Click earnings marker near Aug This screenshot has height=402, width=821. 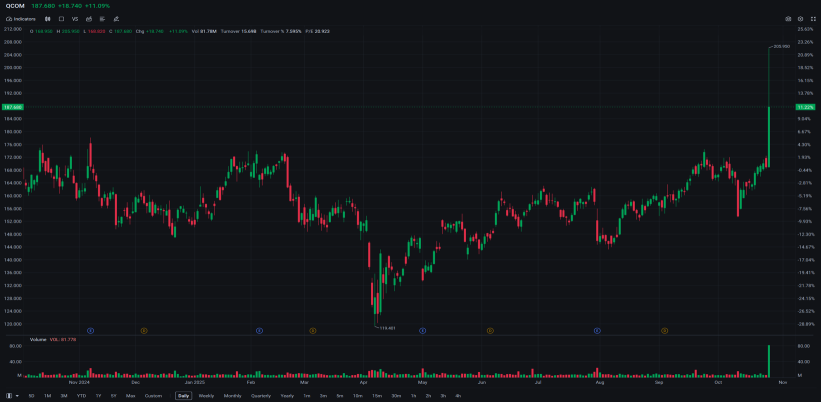pyautogui.click(x=597, y=330)
